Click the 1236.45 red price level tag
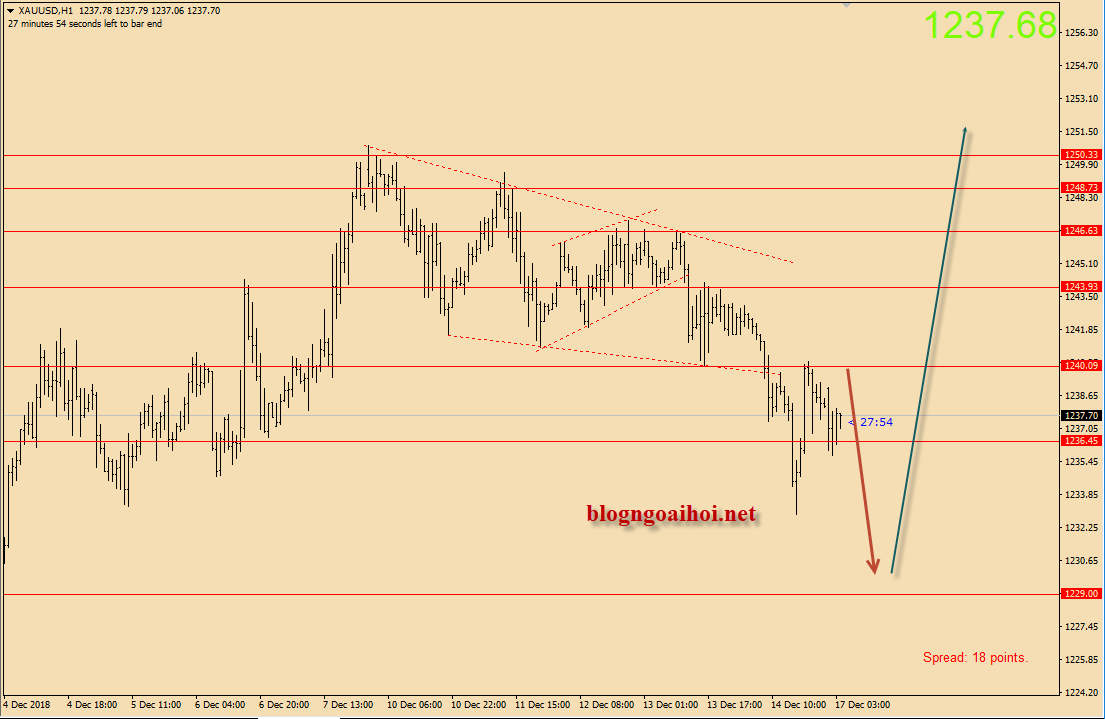Image resolution: width=1105 pixels, height=719 pixels. (x=1081, y=441)
